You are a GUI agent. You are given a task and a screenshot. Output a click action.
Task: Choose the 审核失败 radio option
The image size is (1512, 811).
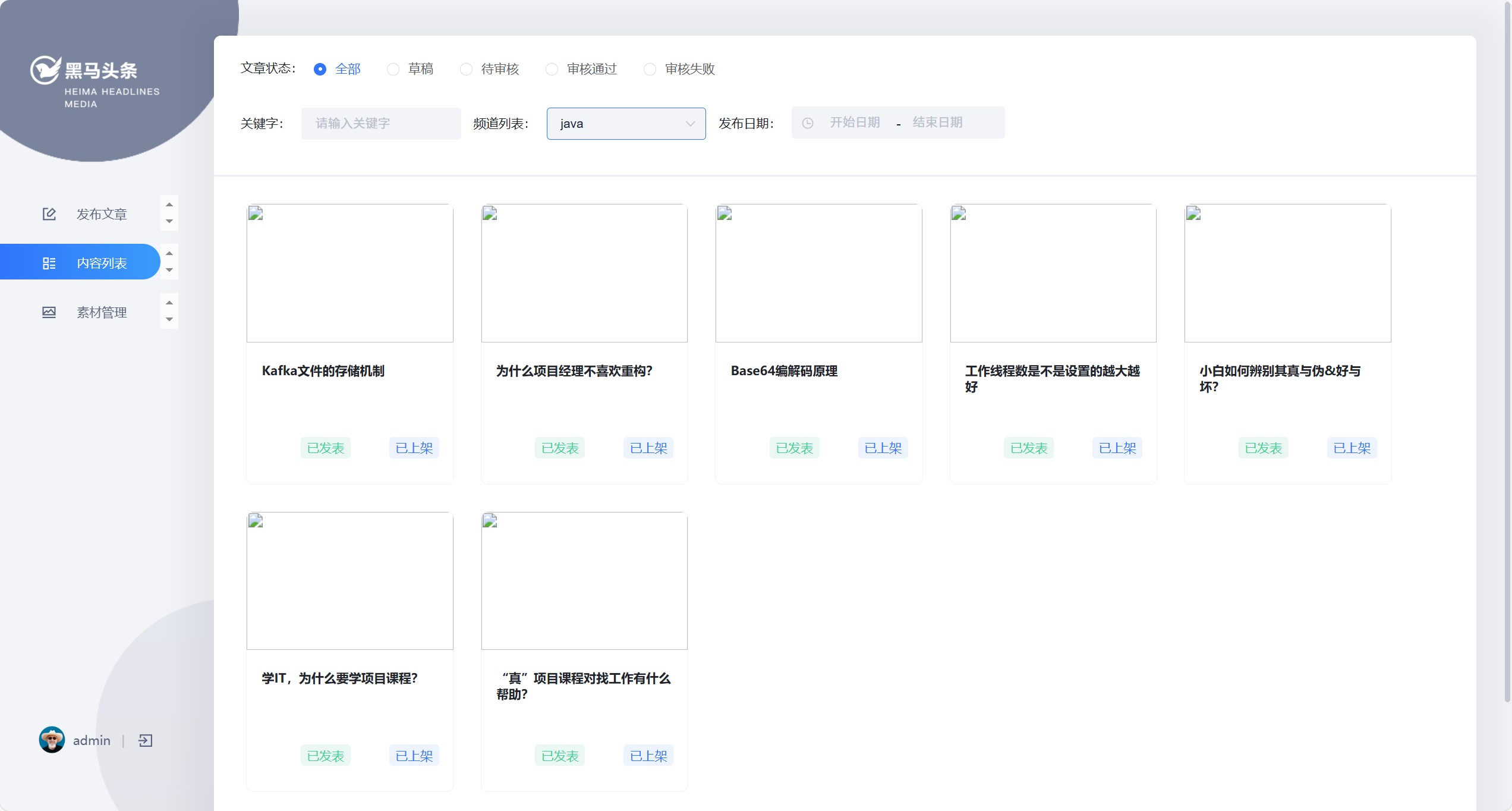(650, 70)
